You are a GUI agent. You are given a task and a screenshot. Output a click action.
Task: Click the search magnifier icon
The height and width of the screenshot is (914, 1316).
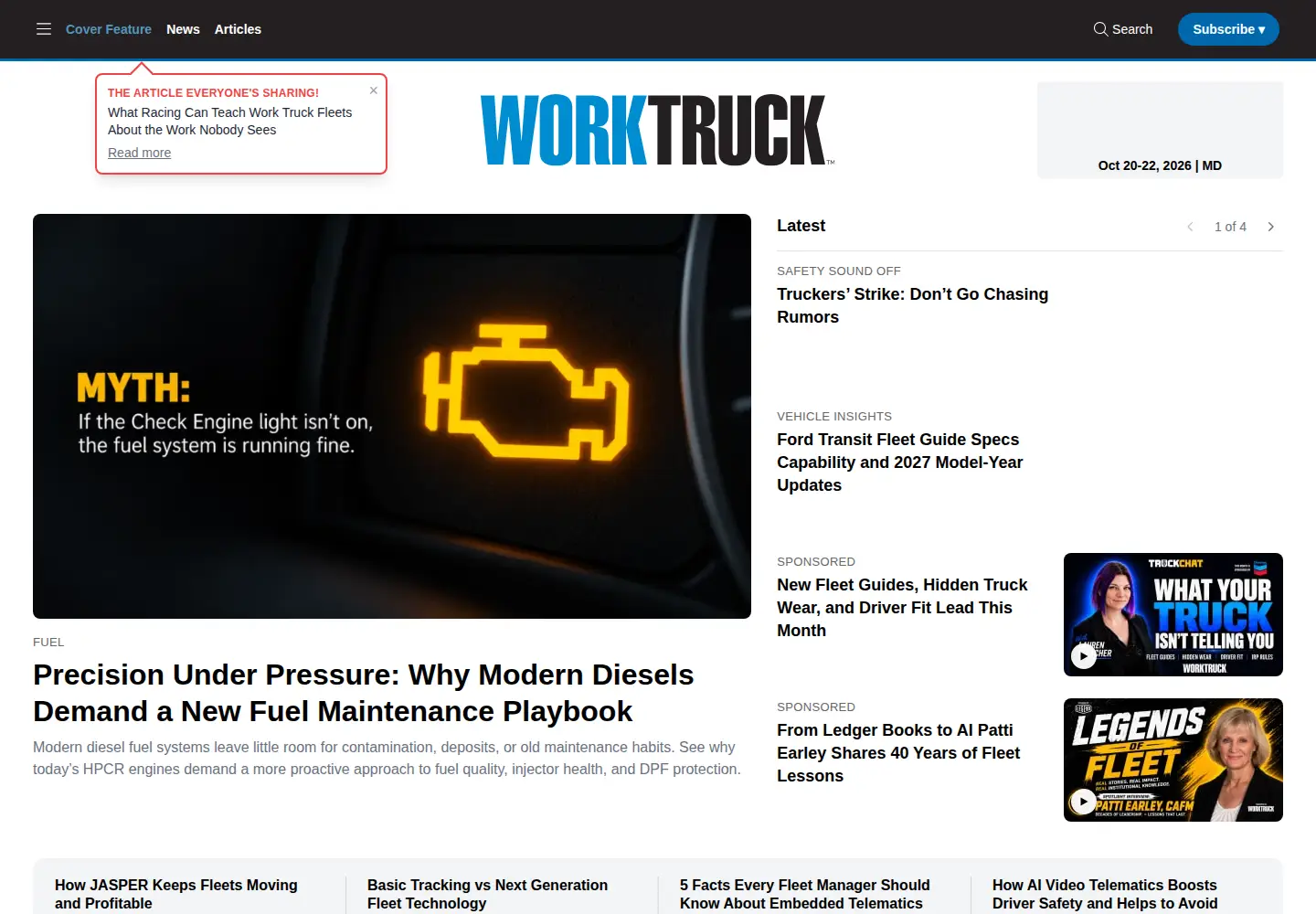1100,29
